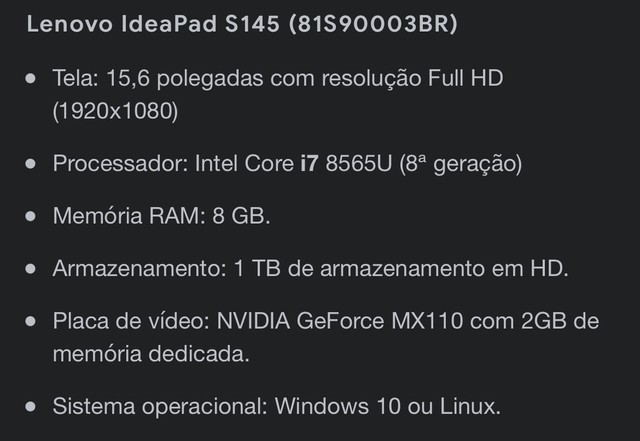The height and width of the screenshot is (441, 640).
Task: Click the bullet before Processador
Action: pyautogui.click(x=31, y=164)
